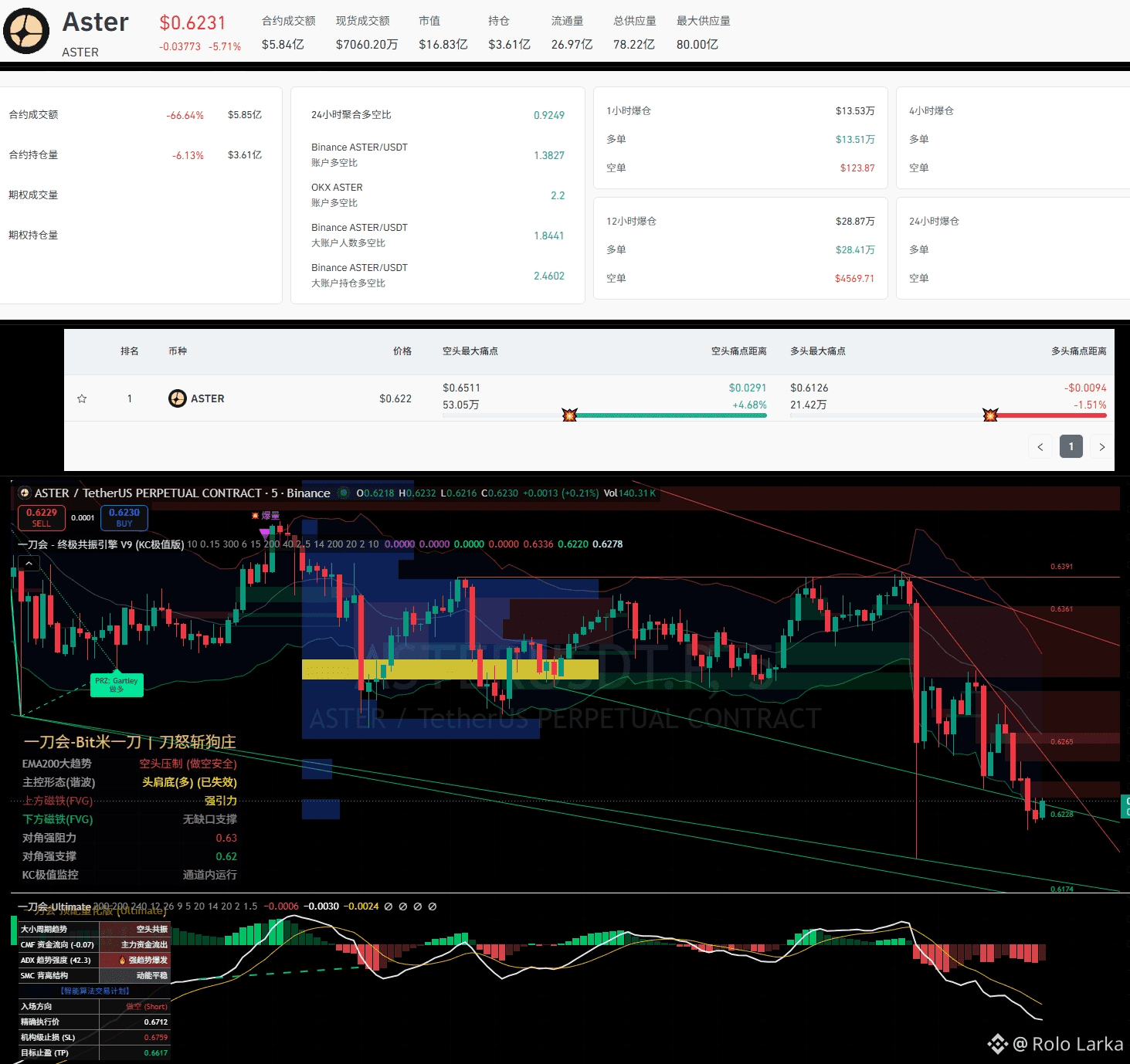
Task: Click the 期权成交量 row in the left panel
Action: pyautogui.click(x=135, y=195)
